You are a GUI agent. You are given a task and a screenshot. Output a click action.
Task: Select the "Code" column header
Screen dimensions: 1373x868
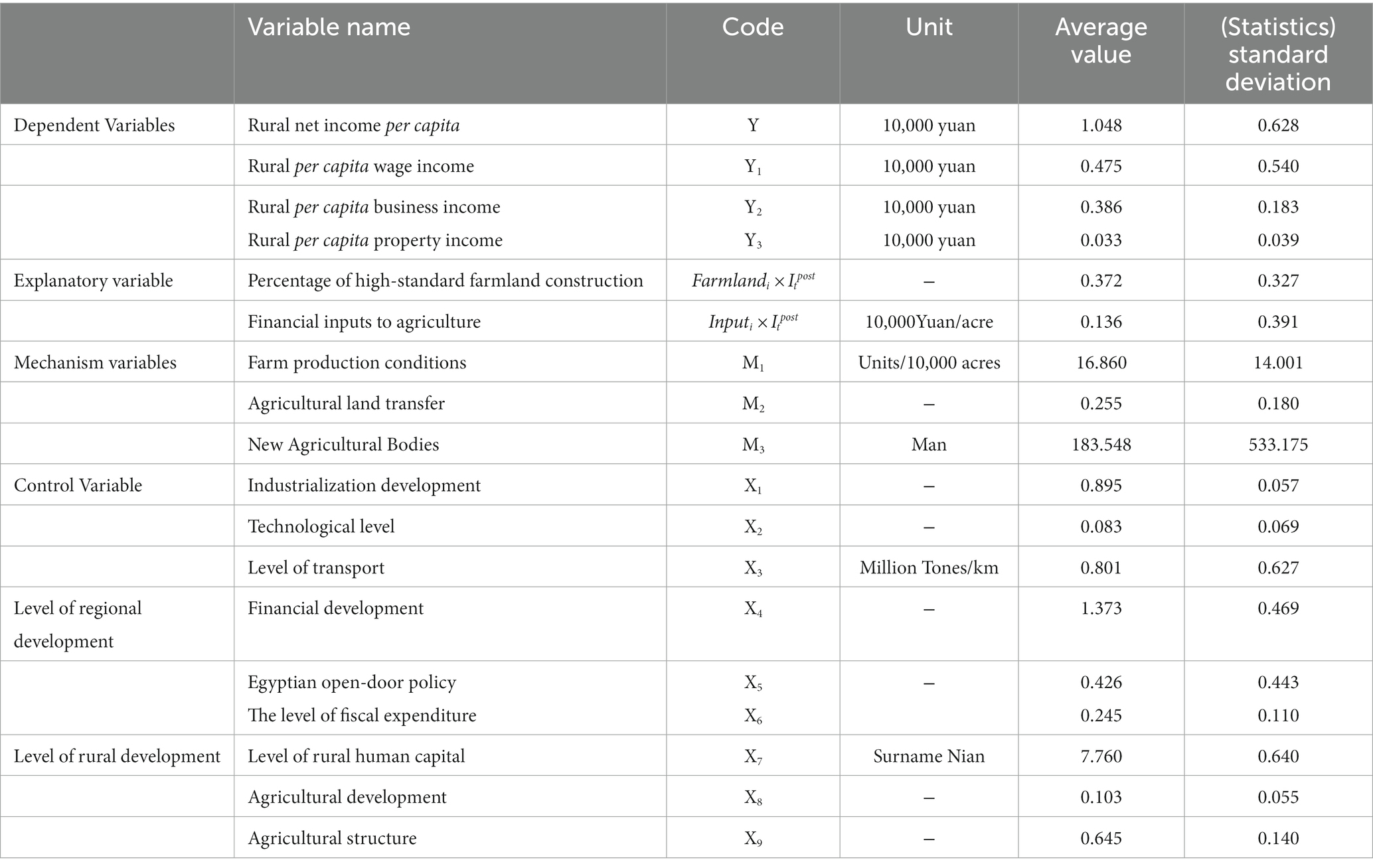(x=753, y=27)
